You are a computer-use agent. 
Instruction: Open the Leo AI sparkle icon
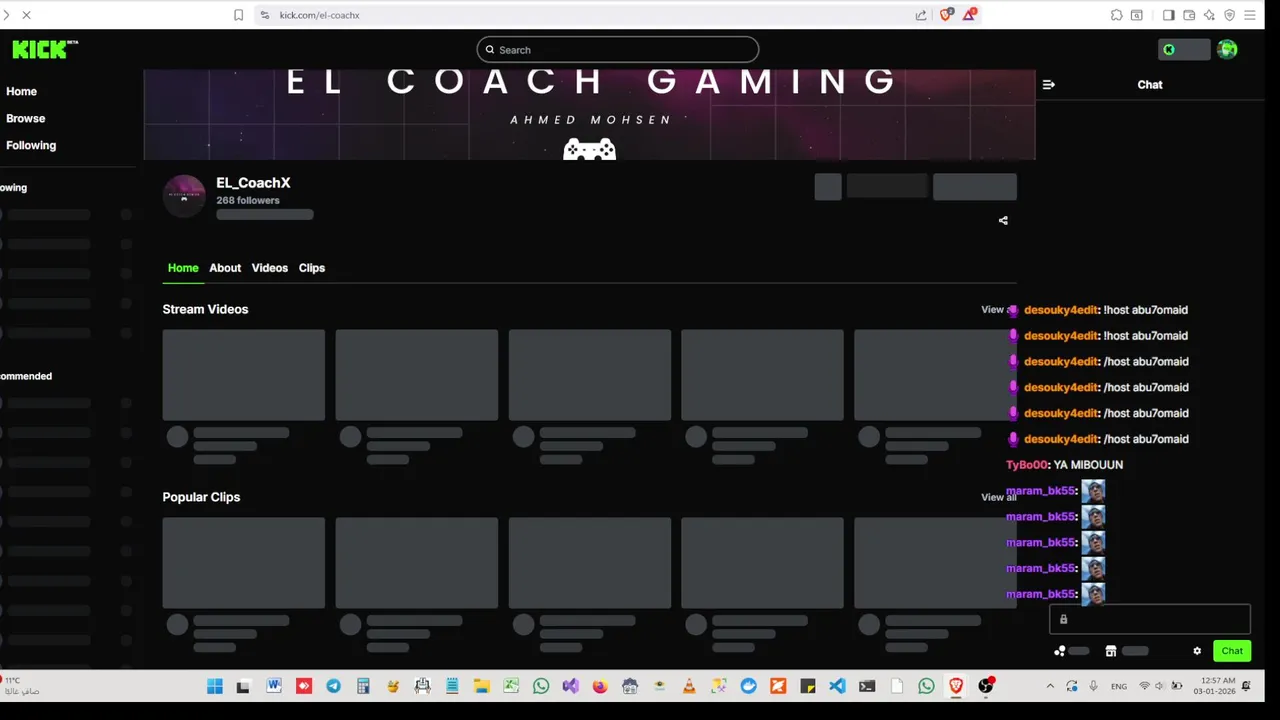[x=1209, y=15]
